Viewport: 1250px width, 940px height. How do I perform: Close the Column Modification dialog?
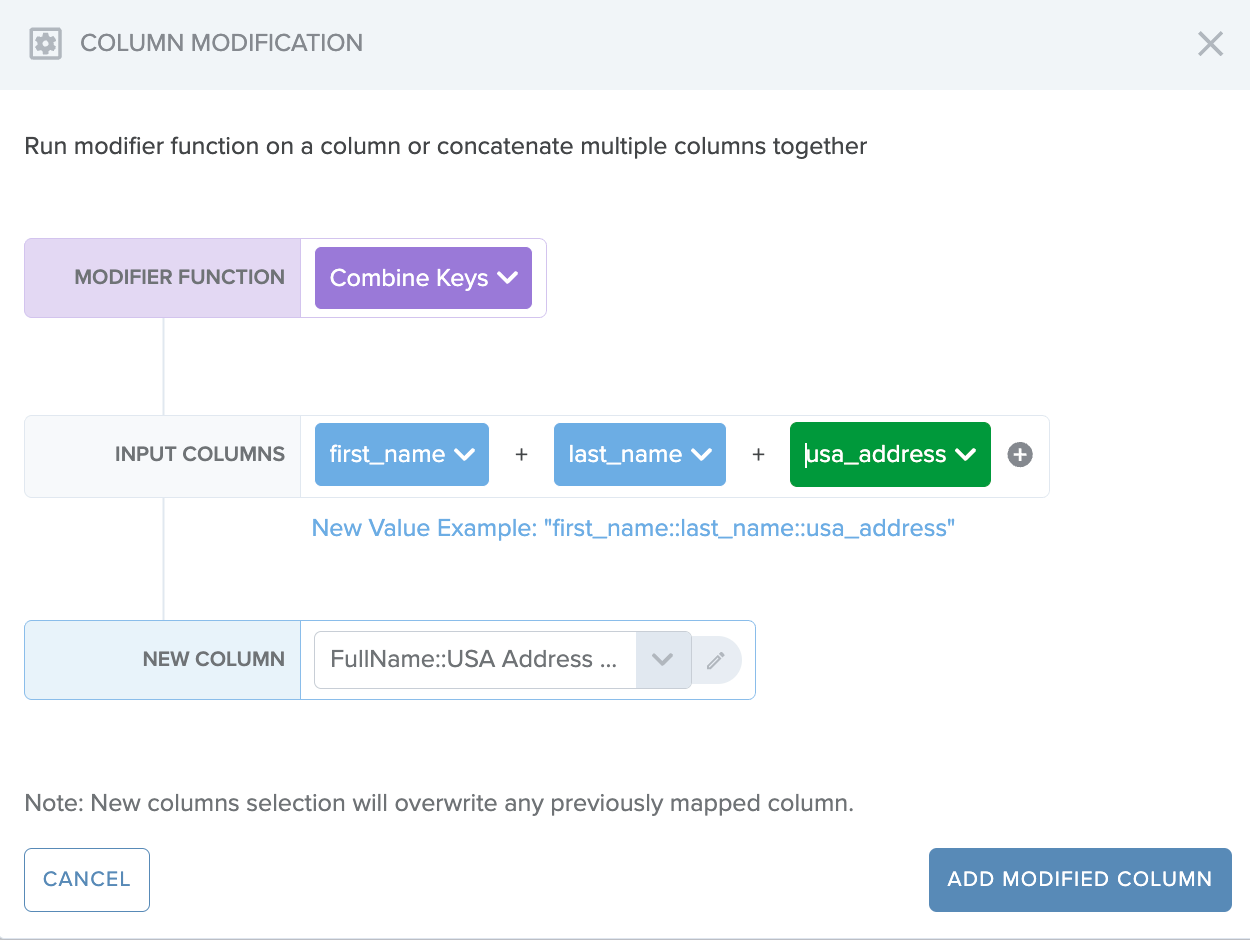point(1210,44)
